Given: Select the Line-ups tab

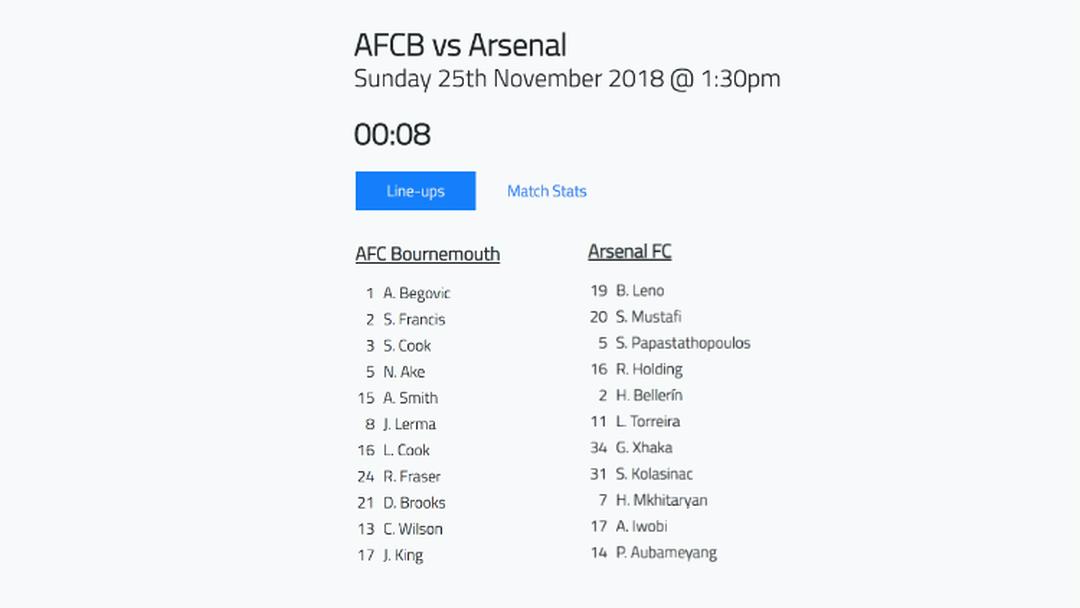Looking at the screenshot, I should pyautogui.click(x=415, y=191).
